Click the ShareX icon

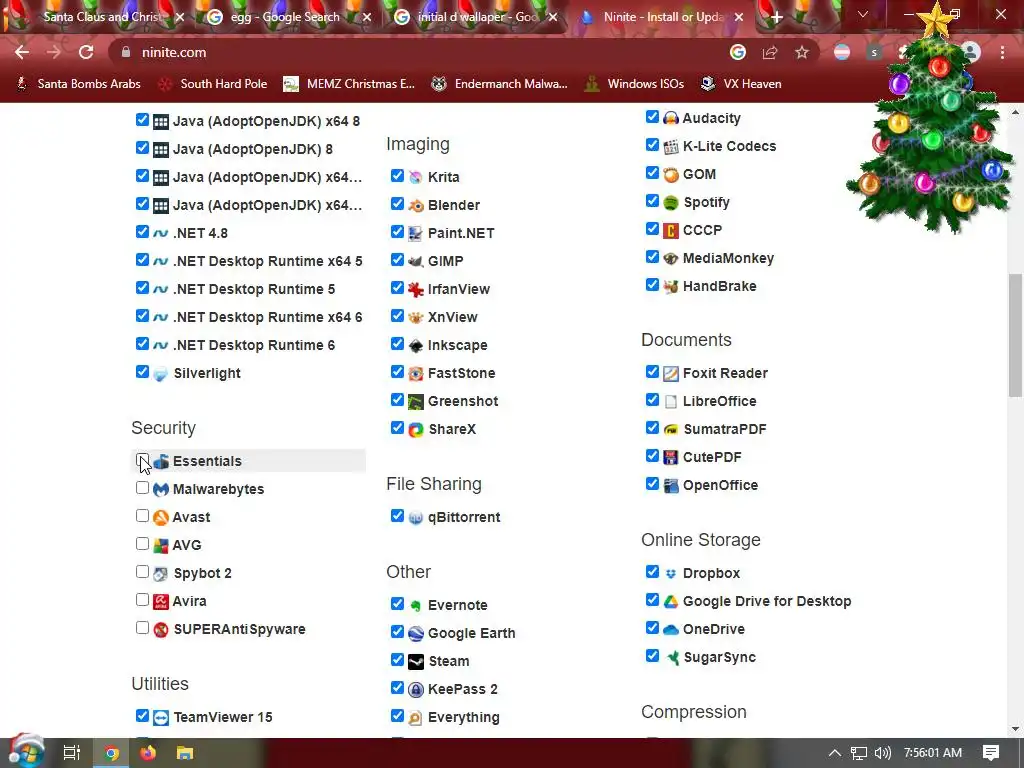pyautogui.click(x=415, y=430)
